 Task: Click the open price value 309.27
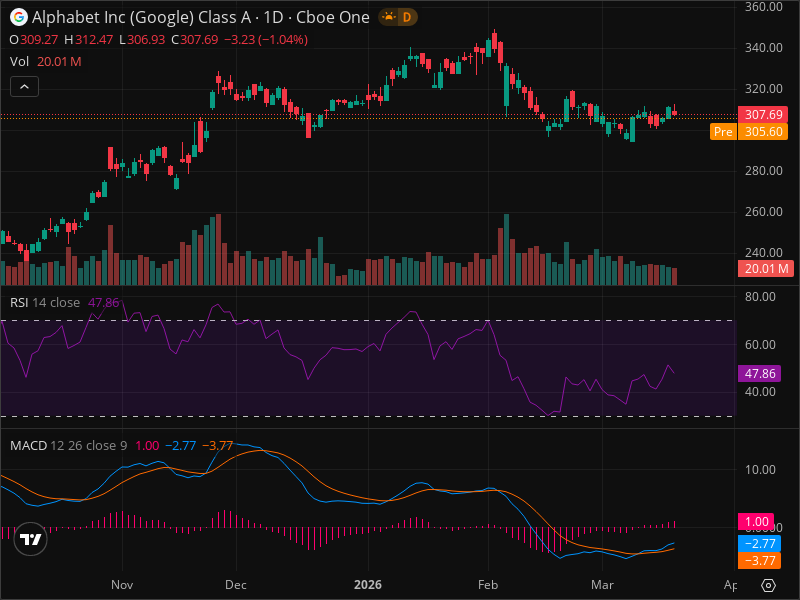tap(39, 40)
